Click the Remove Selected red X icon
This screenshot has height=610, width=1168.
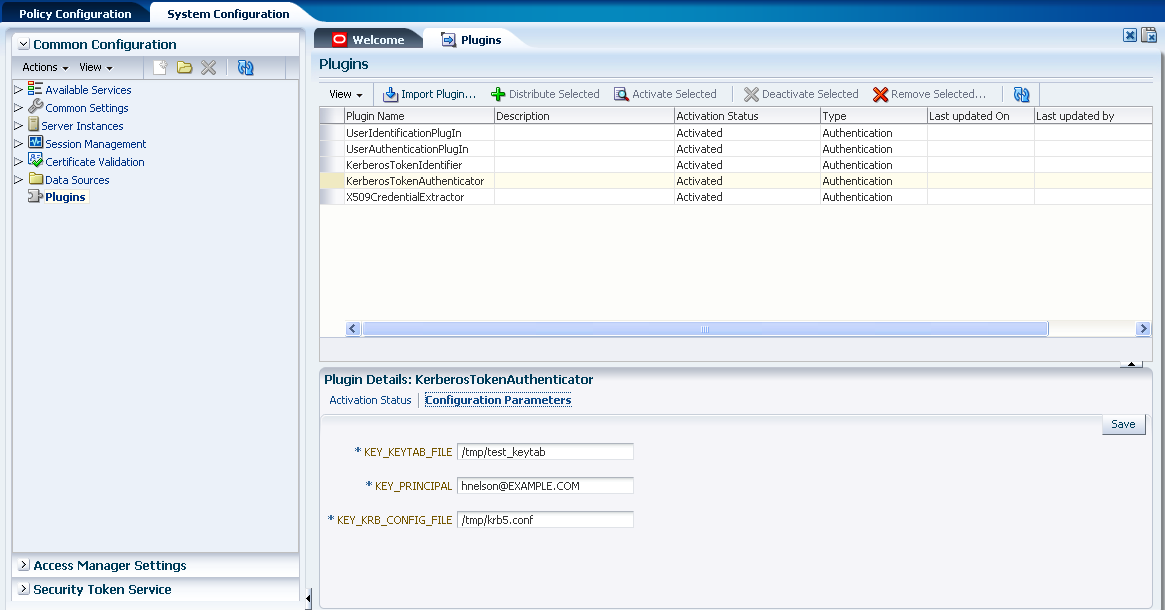tap(880, 94)
